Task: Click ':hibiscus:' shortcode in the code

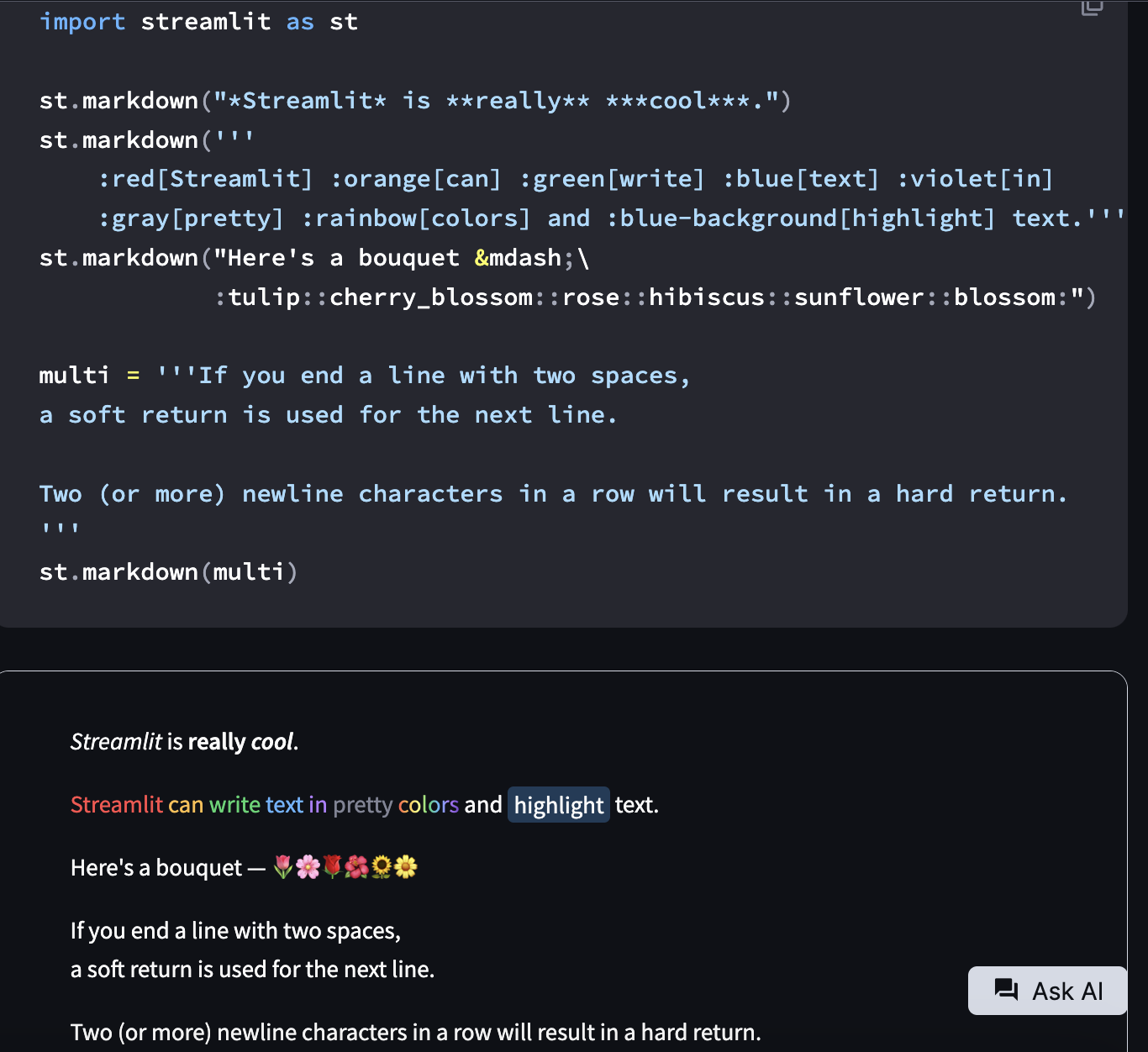Action: click(x=707, y=297)
